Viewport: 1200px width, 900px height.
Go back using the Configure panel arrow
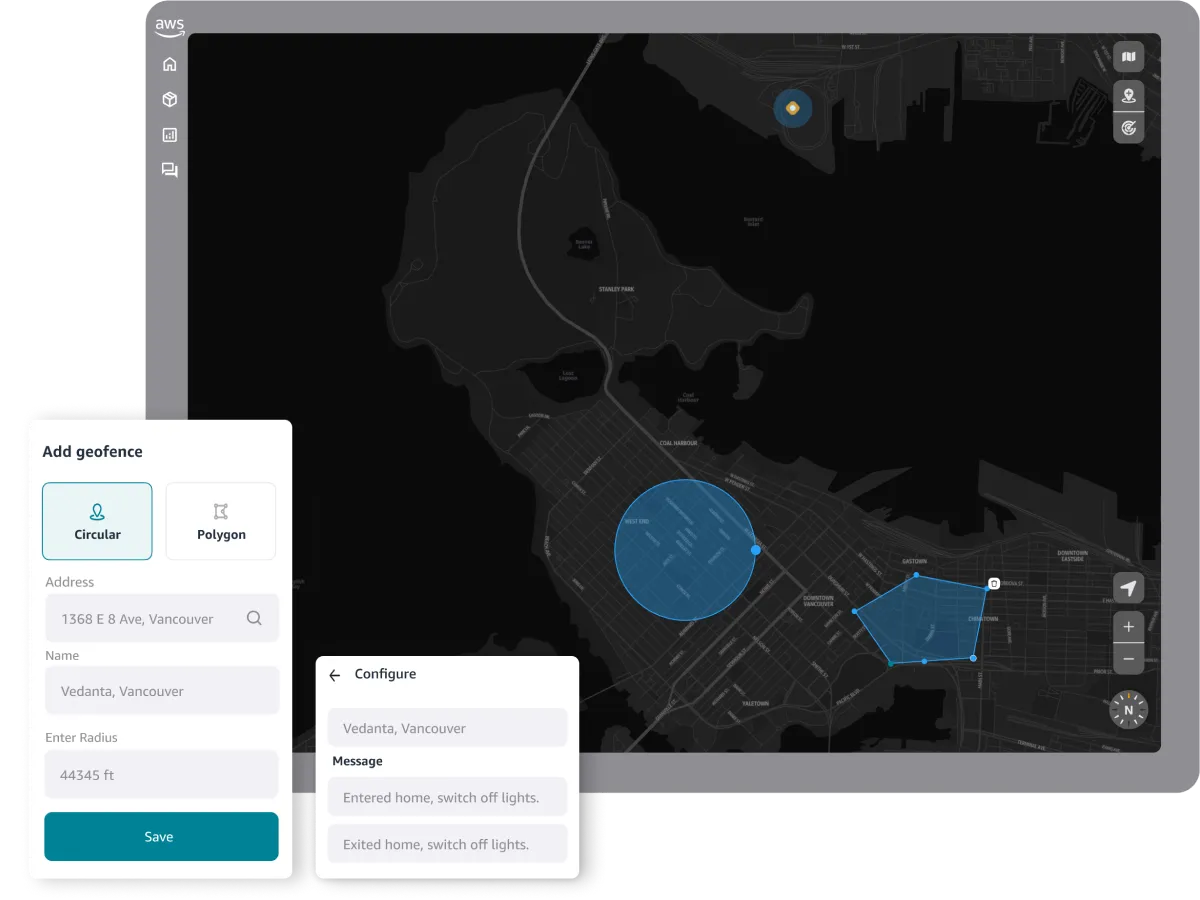coord(335,674)
